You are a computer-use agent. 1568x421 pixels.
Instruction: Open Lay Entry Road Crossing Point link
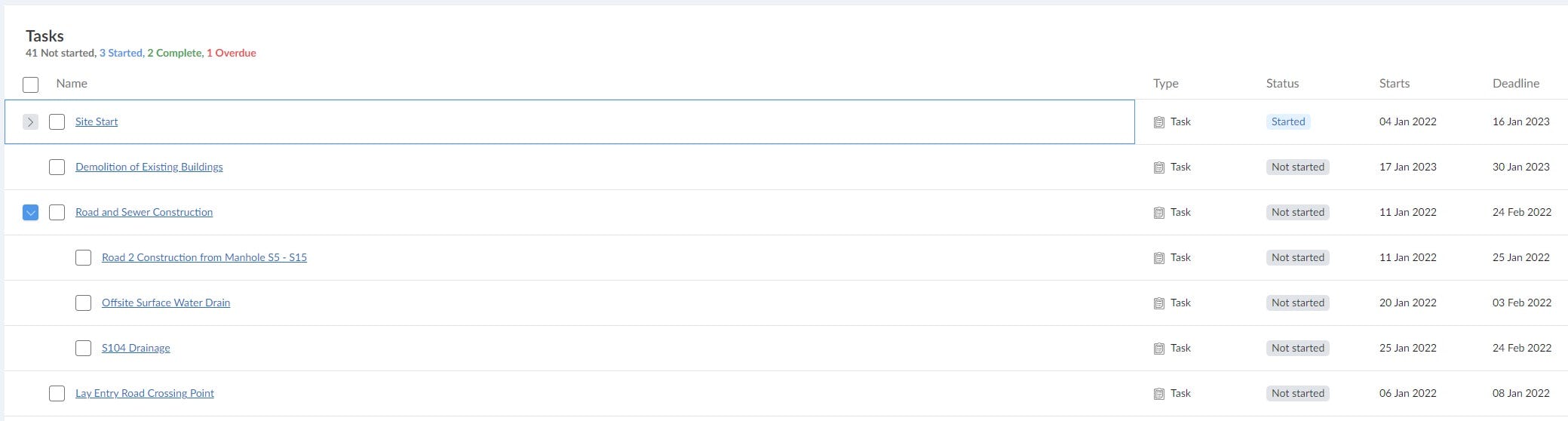[x=145, y=393]
